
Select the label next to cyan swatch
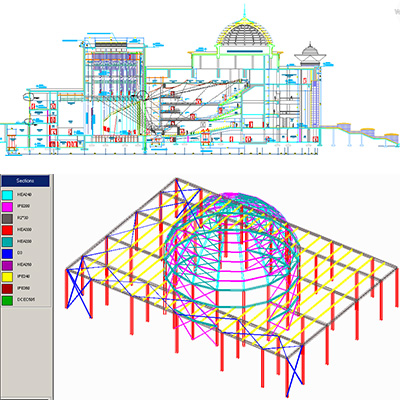[x=24, y=195]
